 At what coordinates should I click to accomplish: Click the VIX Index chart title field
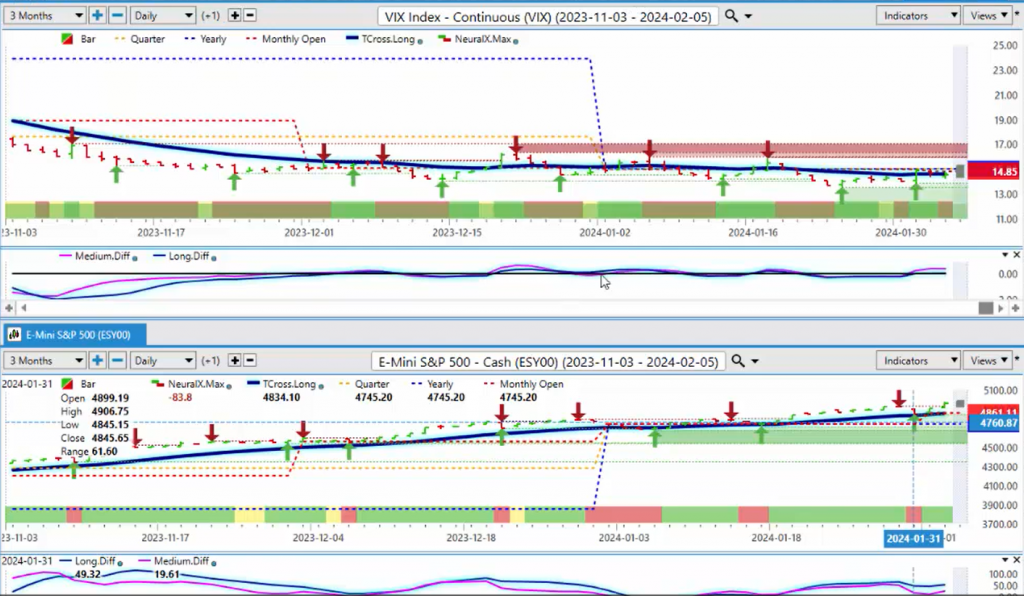click(548, 16)
